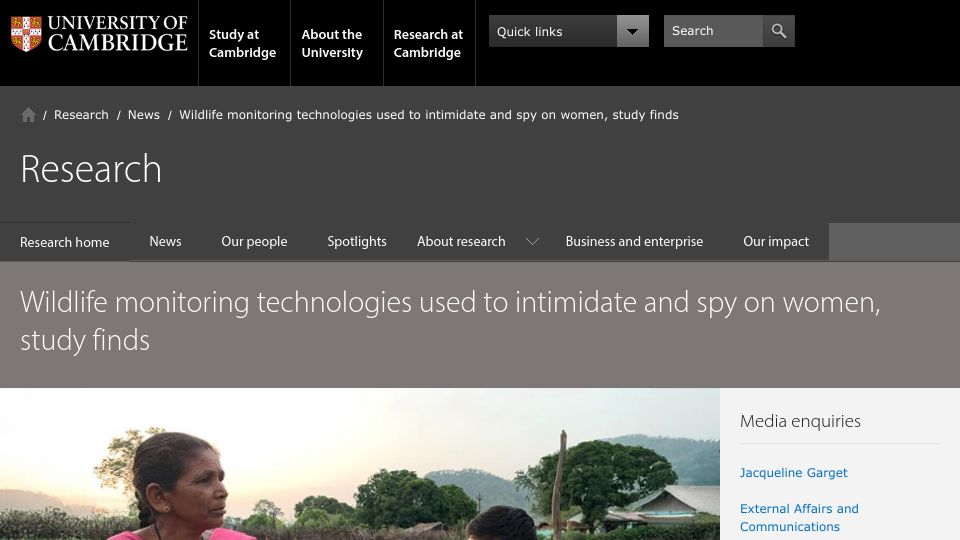This screenshot has height=540, width=960.
Task: Open the Quick links dropdown arrow
Action: tap(632, 31)
